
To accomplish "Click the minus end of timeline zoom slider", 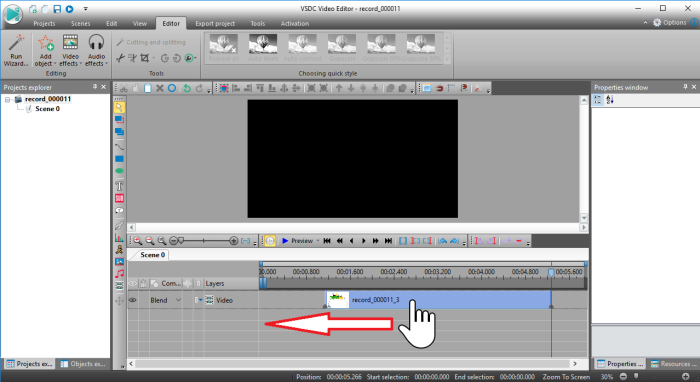I will click(x=173, y=241).
